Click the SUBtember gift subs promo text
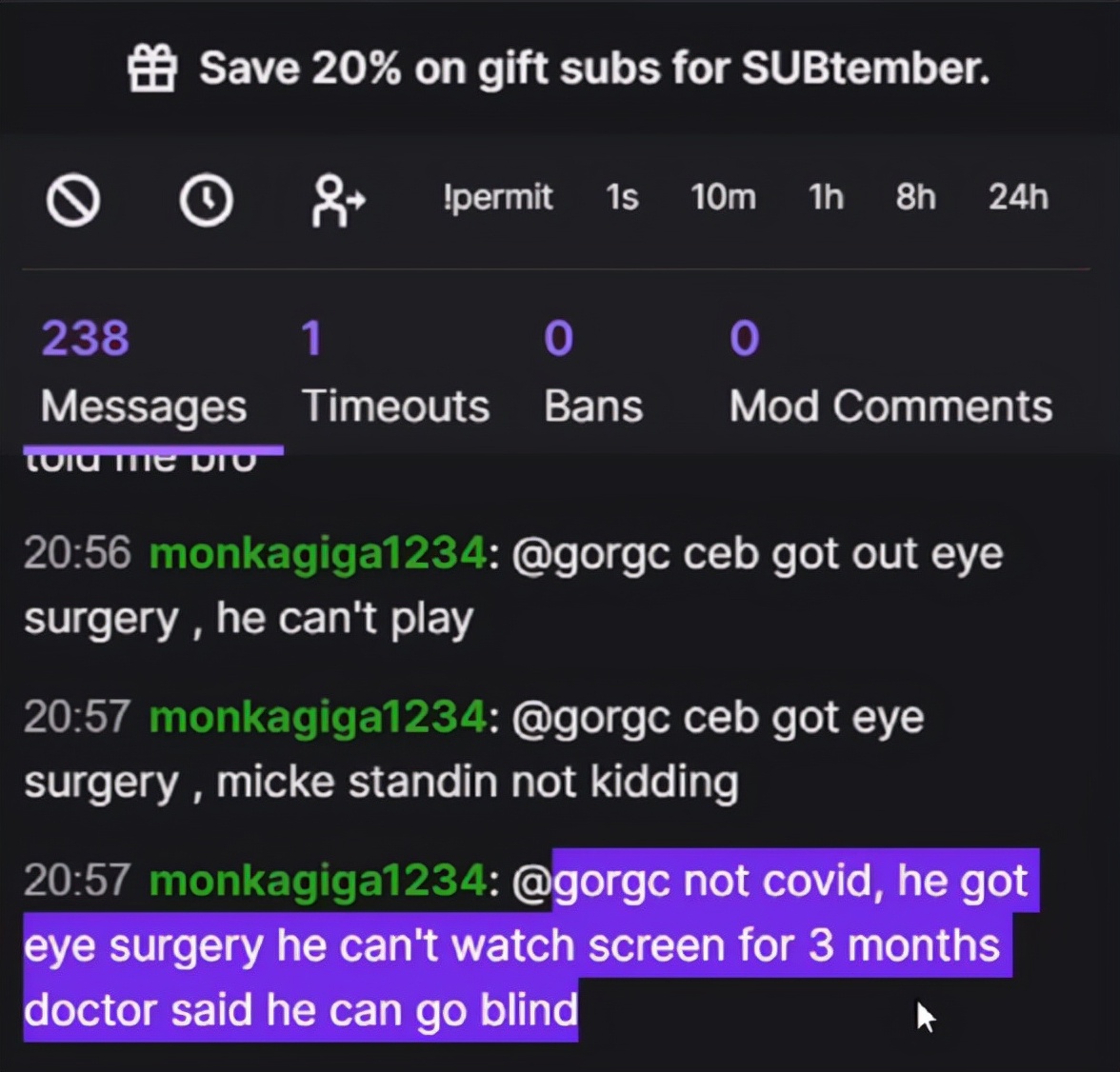 (594, 69)
